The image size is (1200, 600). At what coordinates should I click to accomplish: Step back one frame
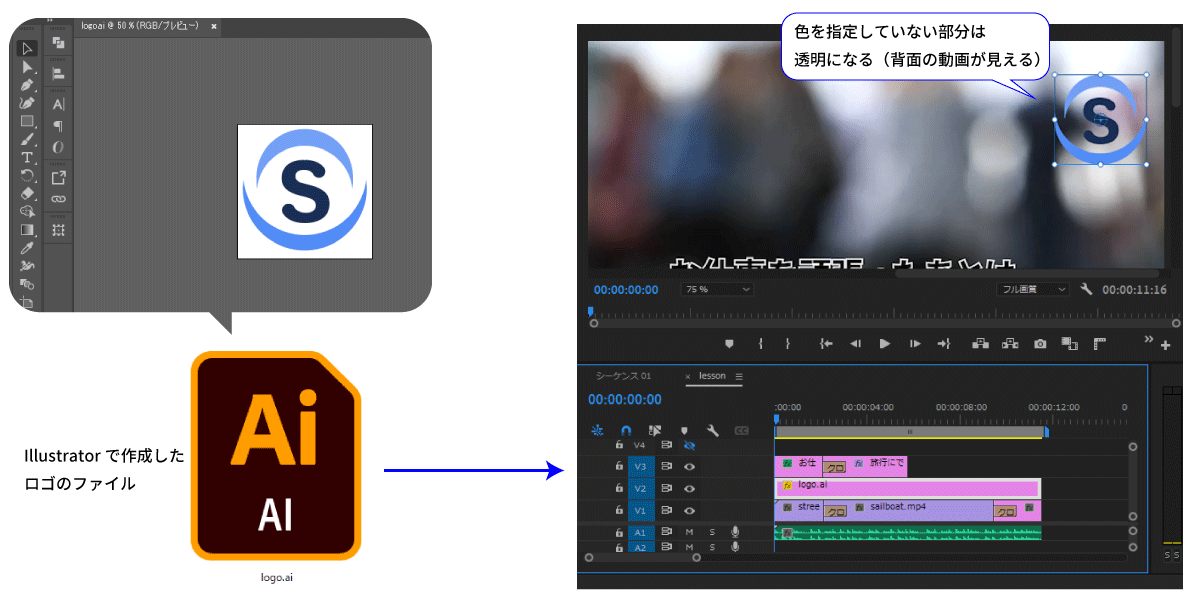pyautogui.click(x=856, y=343)
